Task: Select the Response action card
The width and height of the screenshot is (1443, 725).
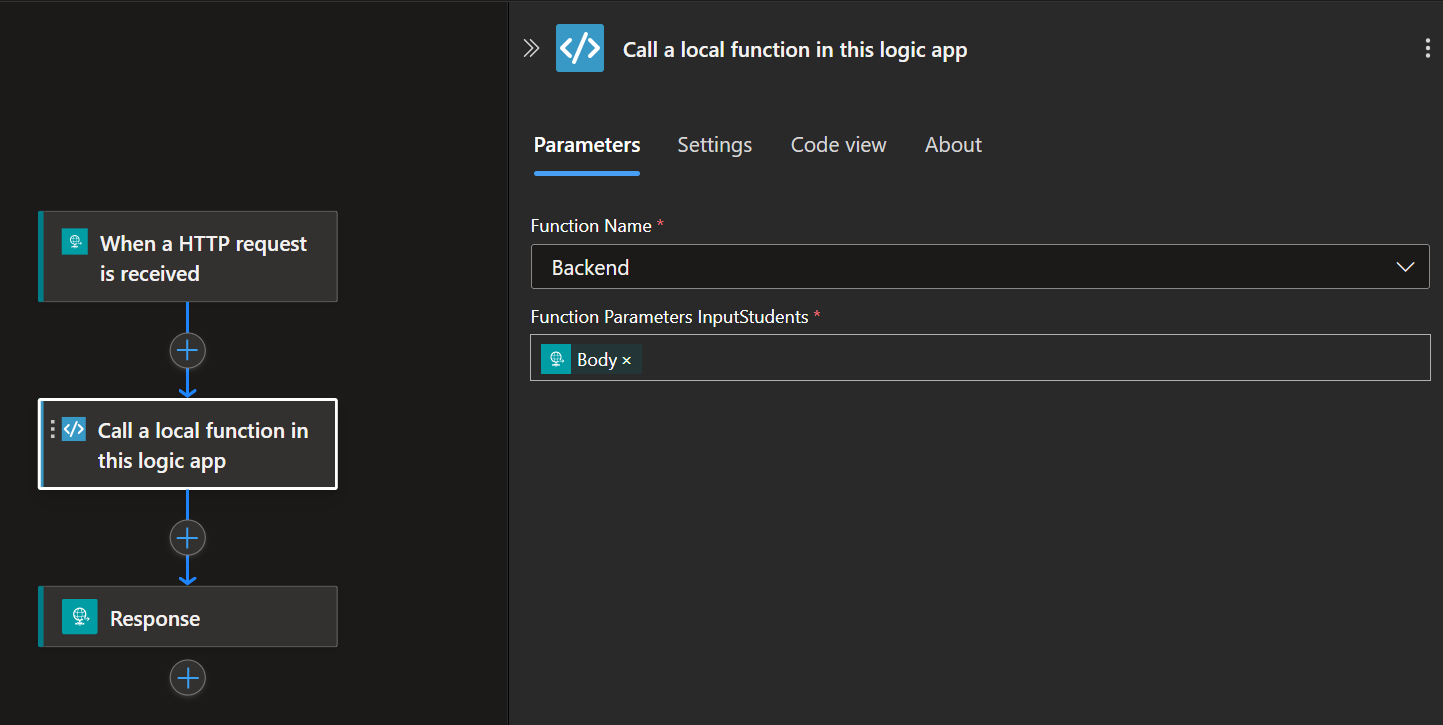Action: tap(187, 616)
